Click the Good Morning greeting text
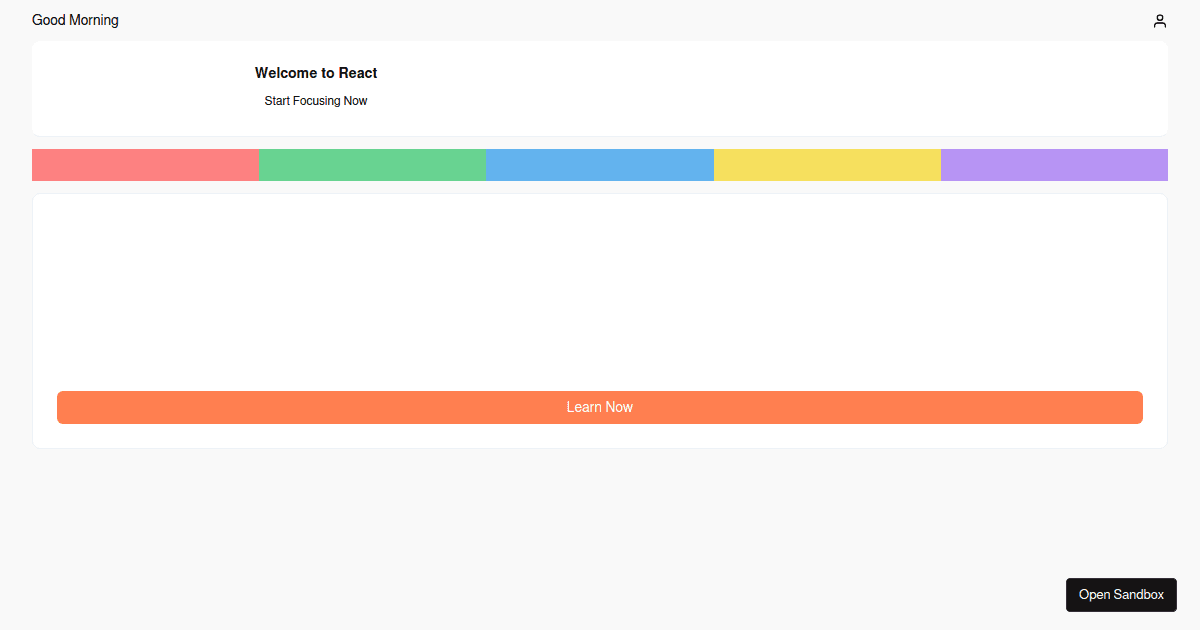The image size is (1200, 630). pos(75,20)
